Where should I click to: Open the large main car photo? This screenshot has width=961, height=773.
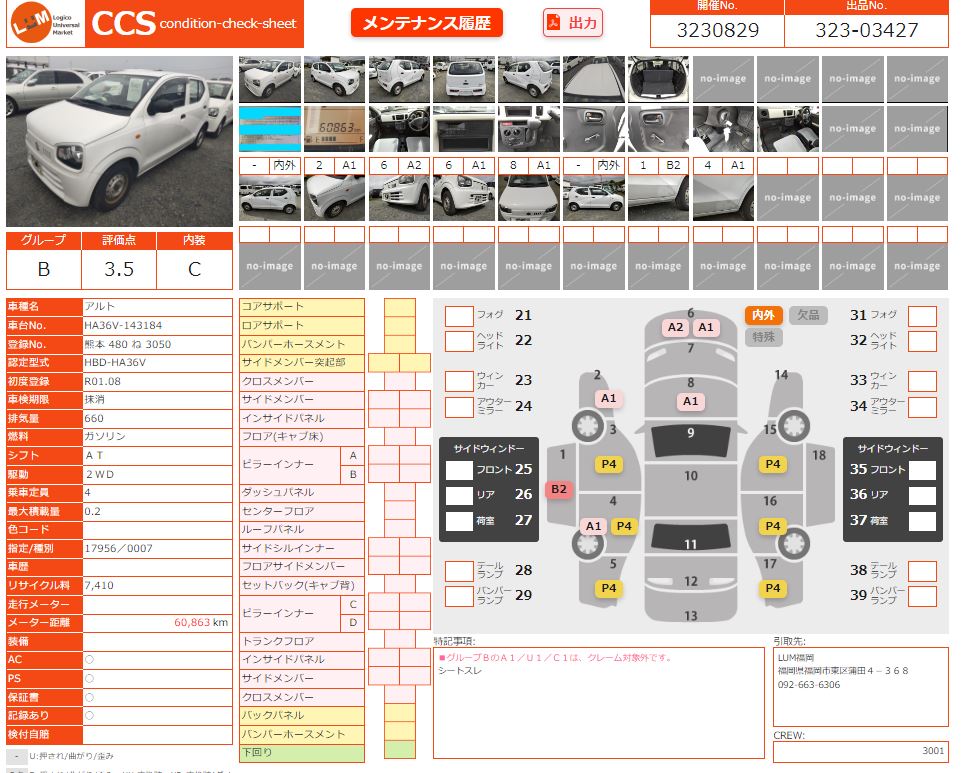[119, 141]
